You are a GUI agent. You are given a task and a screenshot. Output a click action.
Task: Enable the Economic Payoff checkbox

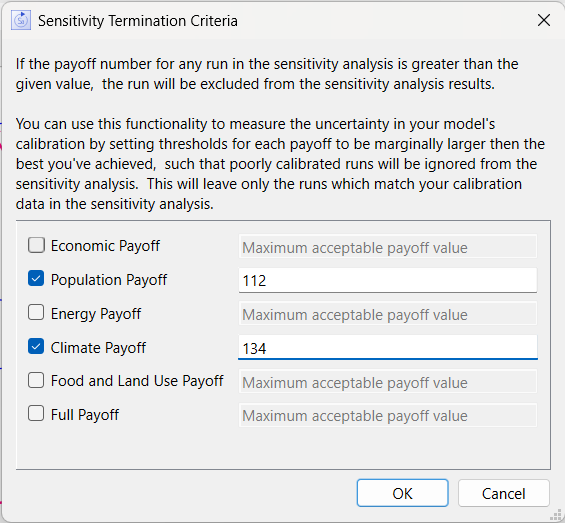[36, 245]
